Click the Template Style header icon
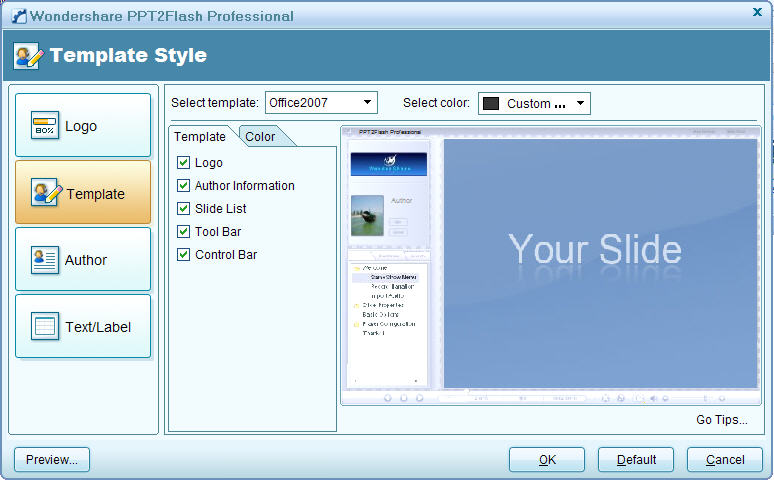 pos(28,55)
